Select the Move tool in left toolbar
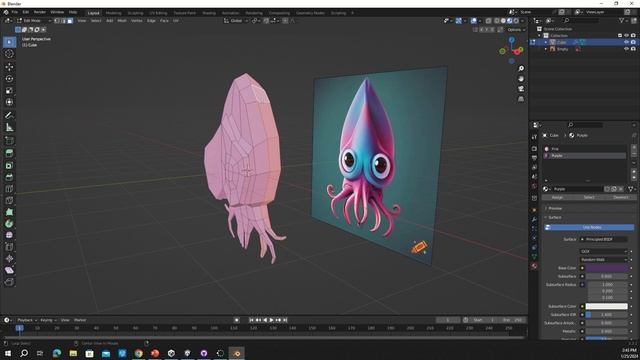The width and height of the screenshot is (640, 360). click(x=9, y=67)
